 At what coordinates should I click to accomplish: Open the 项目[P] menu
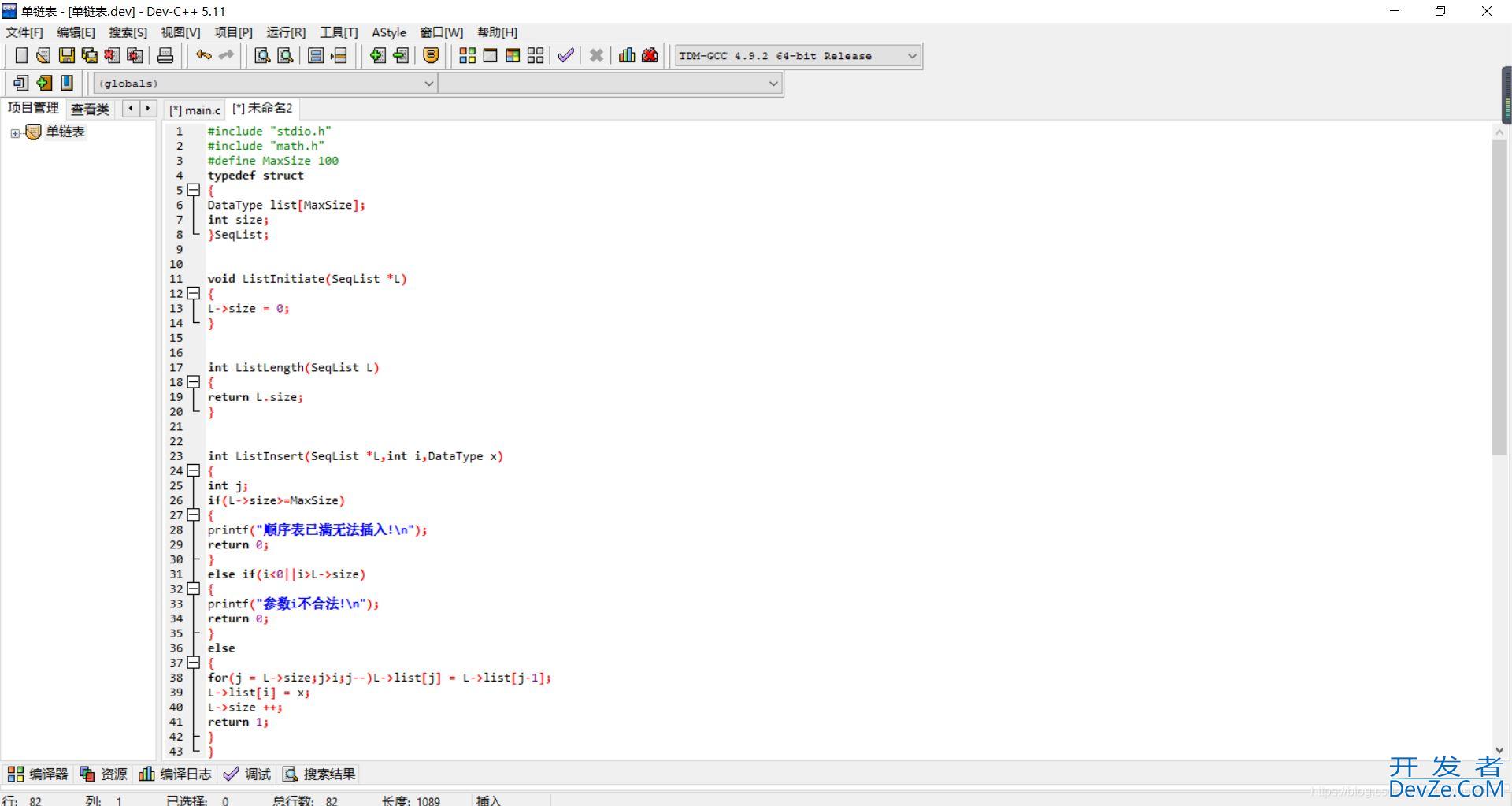click(233, 32)
